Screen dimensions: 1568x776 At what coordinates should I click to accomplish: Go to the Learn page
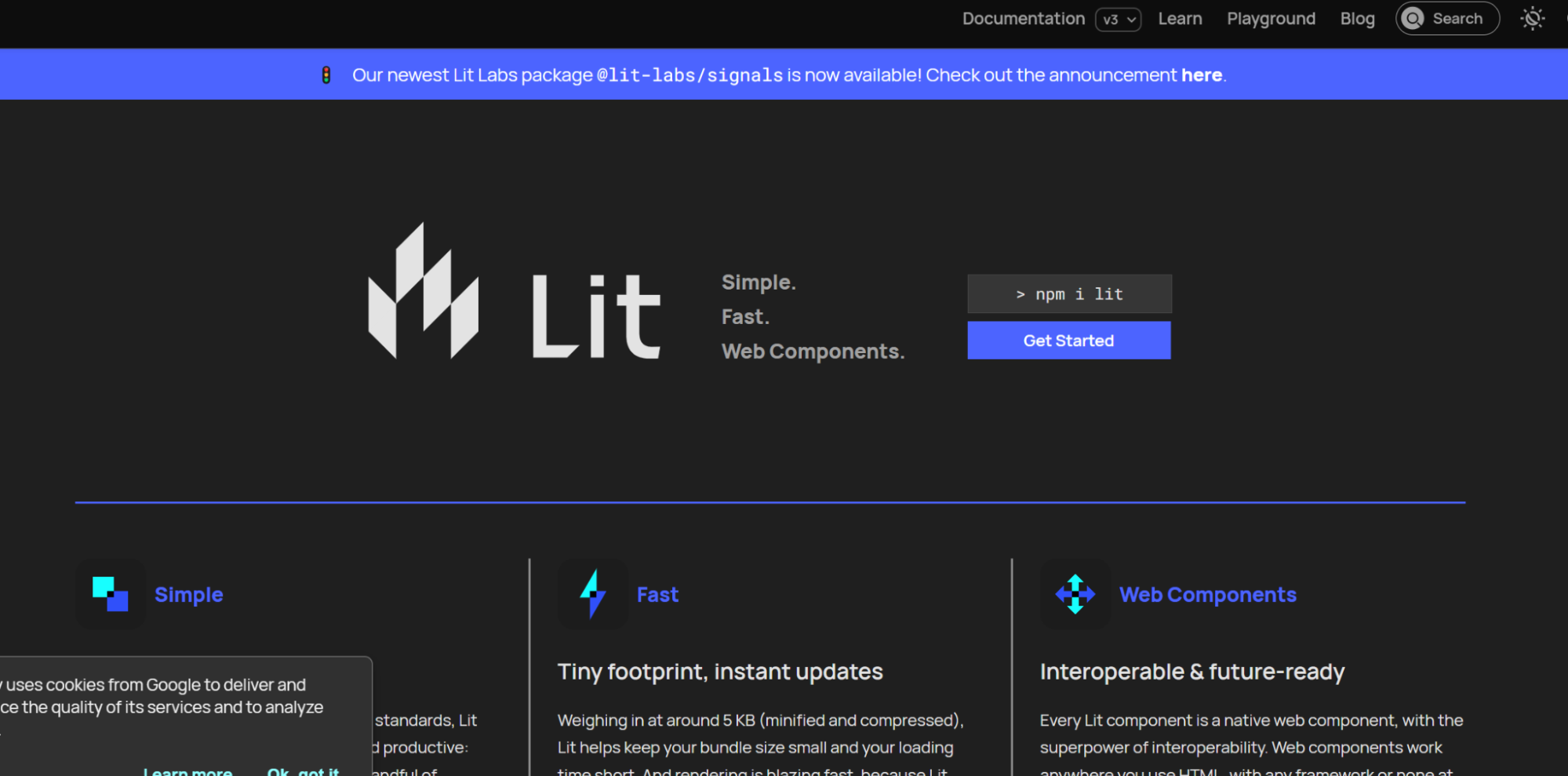pos(1180,19)
